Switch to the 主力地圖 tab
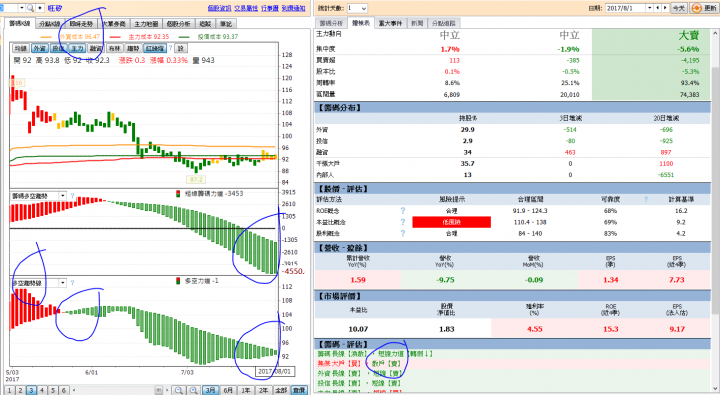 (x=146, y=24)
